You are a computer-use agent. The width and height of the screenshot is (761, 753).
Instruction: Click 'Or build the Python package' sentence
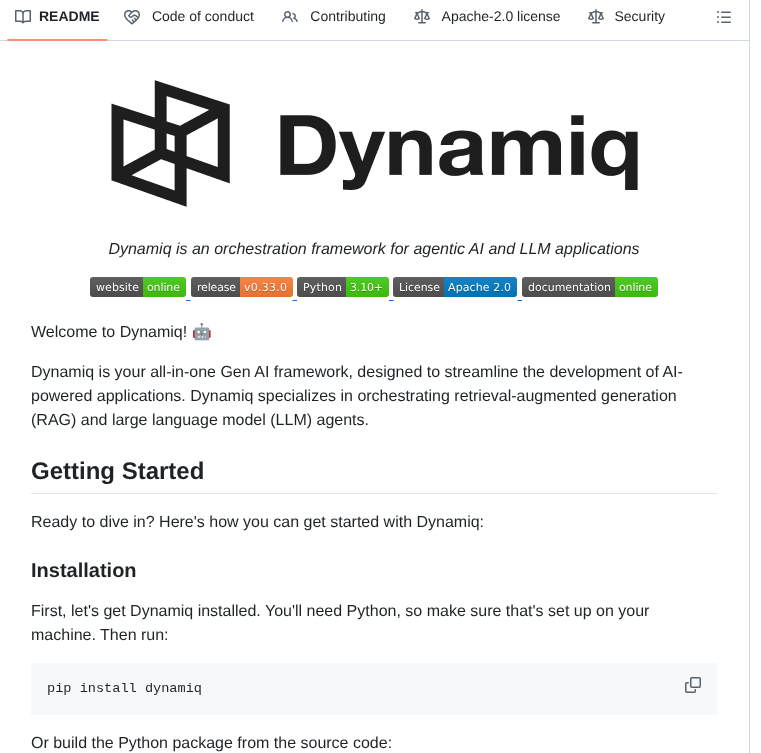[x=211, y=743]
